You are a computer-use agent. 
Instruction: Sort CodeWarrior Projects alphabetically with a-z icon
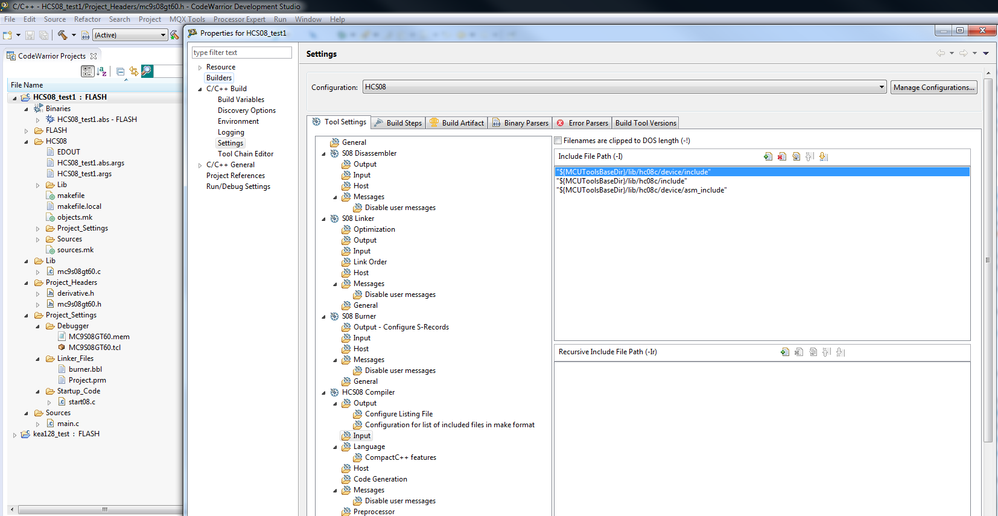tap(101, 71)
